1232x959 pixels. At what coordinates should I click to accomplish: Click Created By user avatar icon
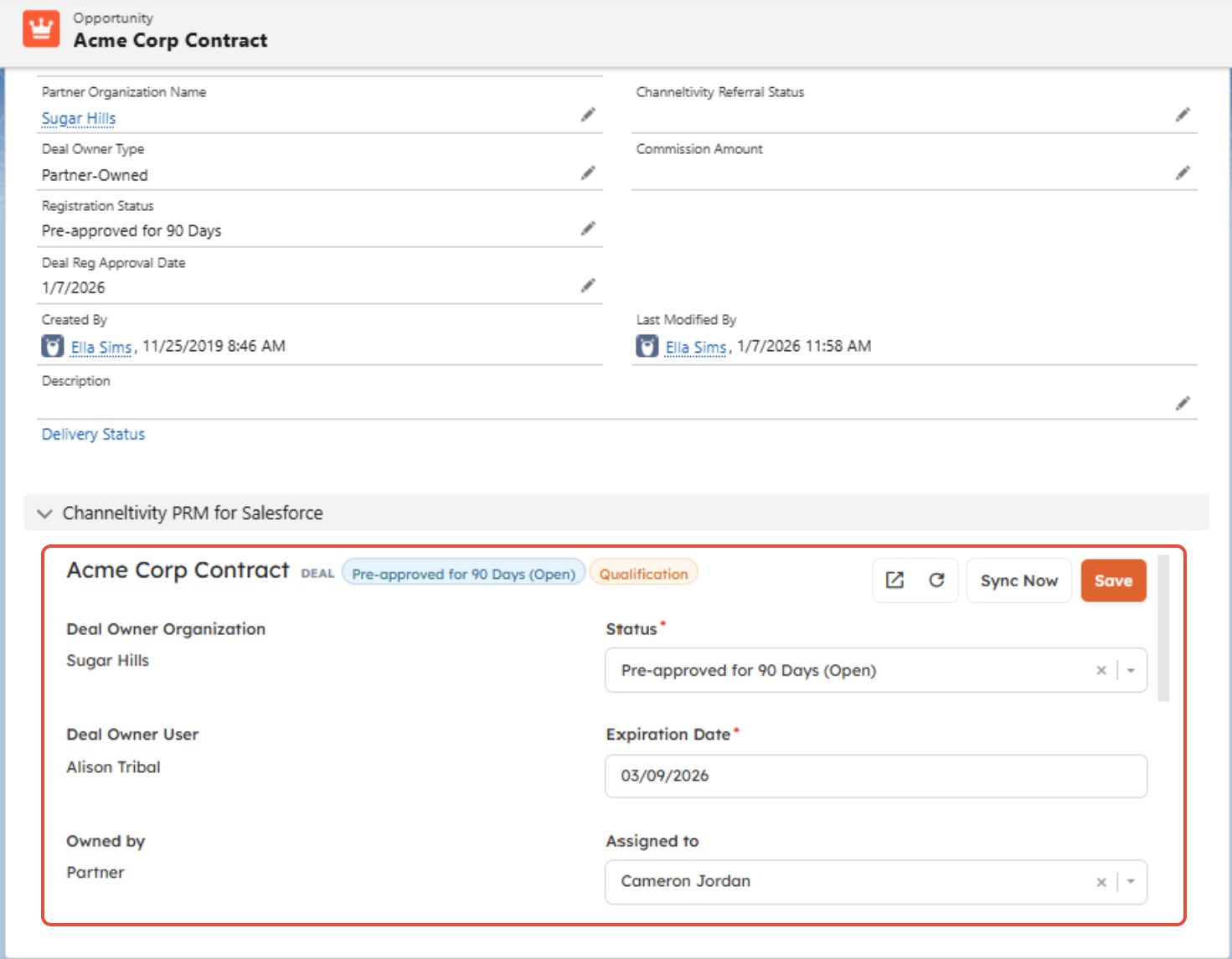[53, 346]
